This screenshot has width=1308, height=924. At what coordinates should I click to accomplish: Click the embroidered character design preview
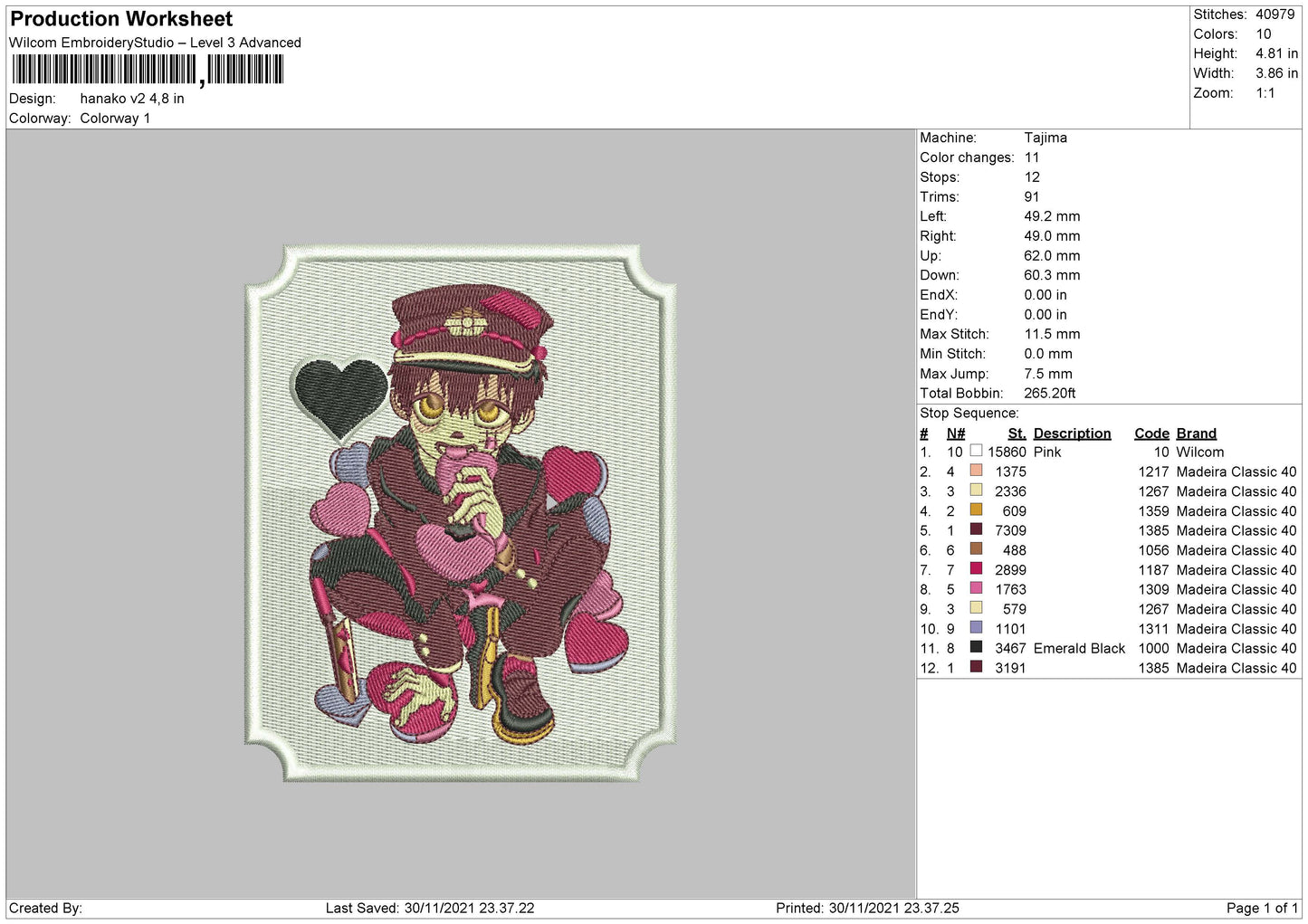461,513
